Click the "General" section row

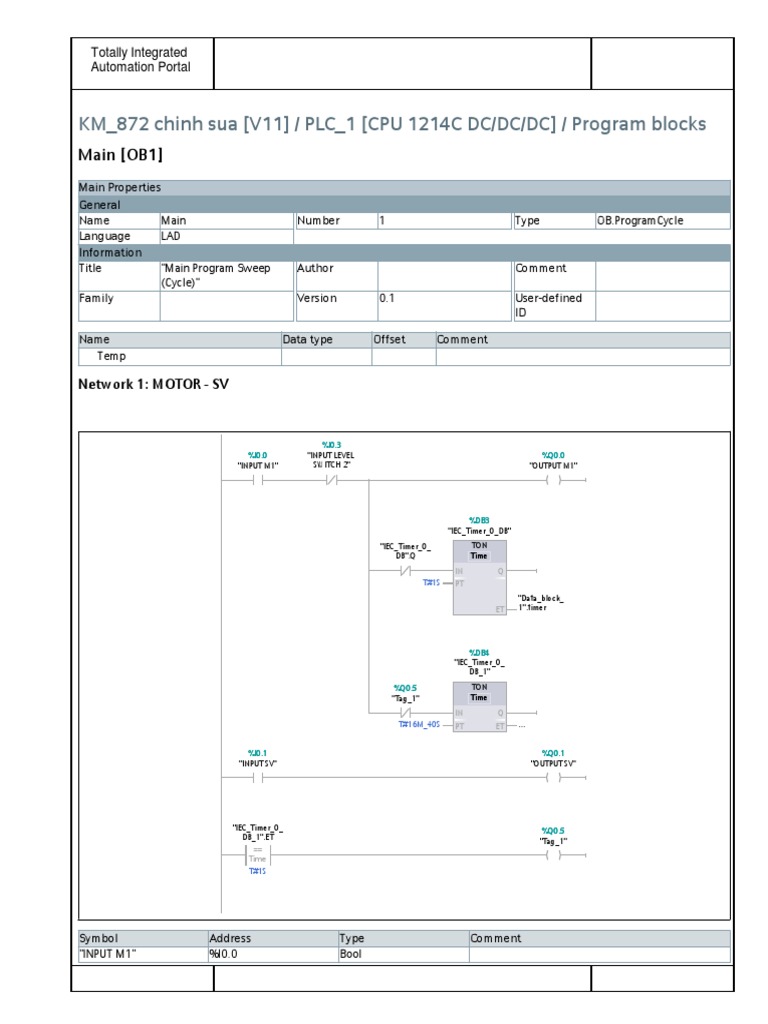(x=404, y=204)
